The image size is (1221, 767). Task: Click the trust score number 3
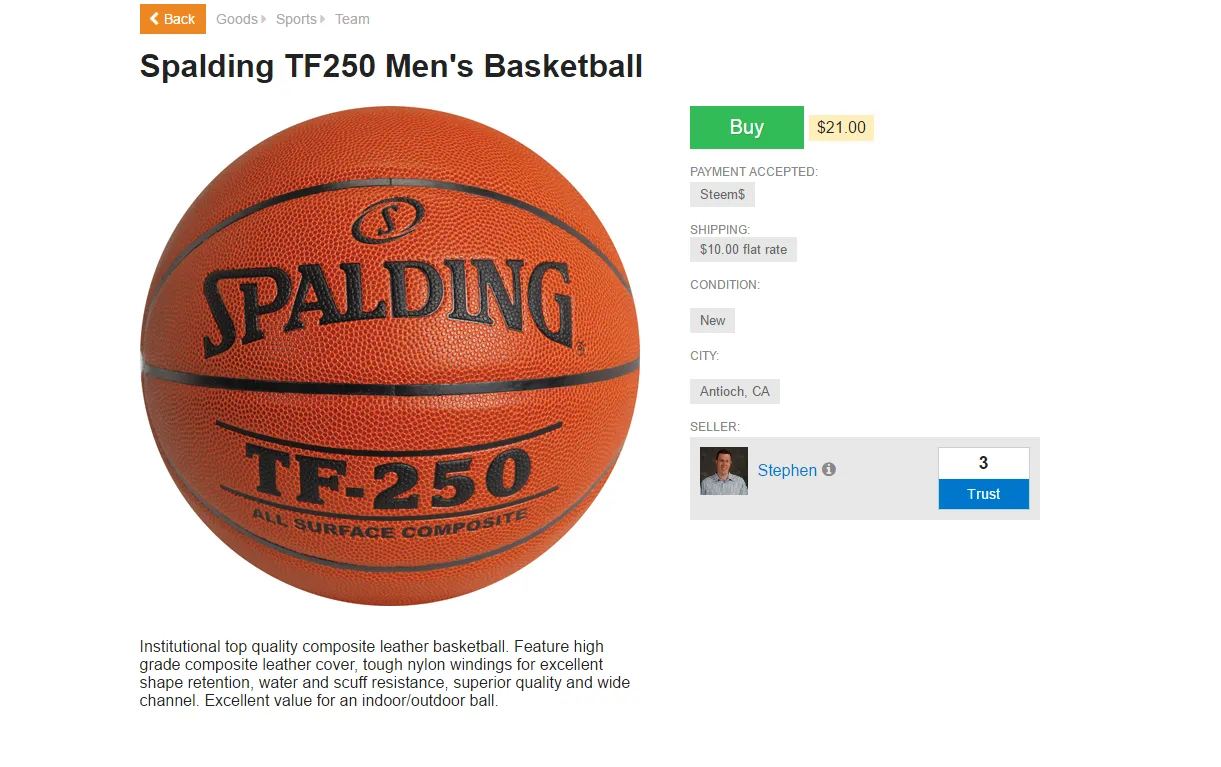(984, 463)
